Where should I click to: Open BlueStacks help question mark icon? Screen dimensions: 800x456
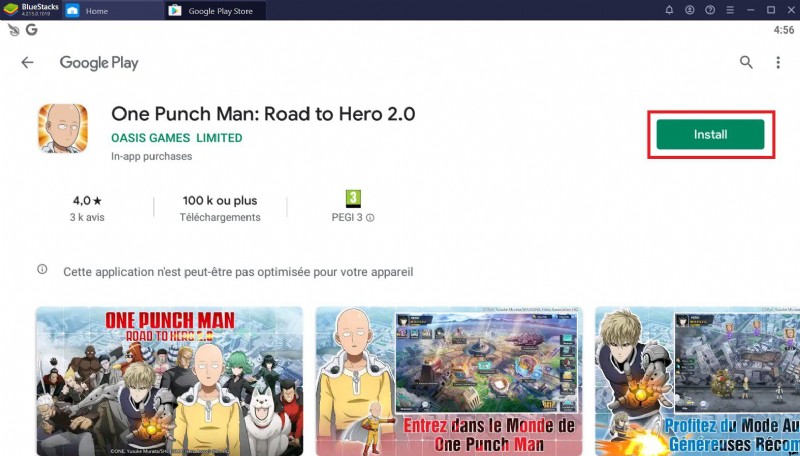[x=711, y=10]
